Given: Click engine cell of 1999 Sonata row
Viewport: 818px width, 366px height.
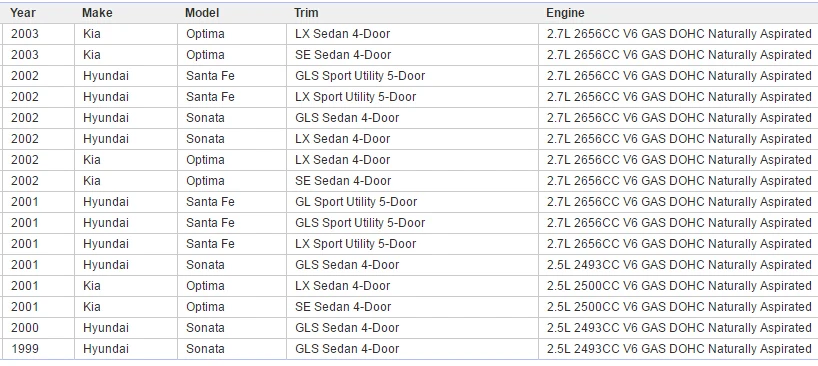Looking at the screenshot, I should pos(679,349).
